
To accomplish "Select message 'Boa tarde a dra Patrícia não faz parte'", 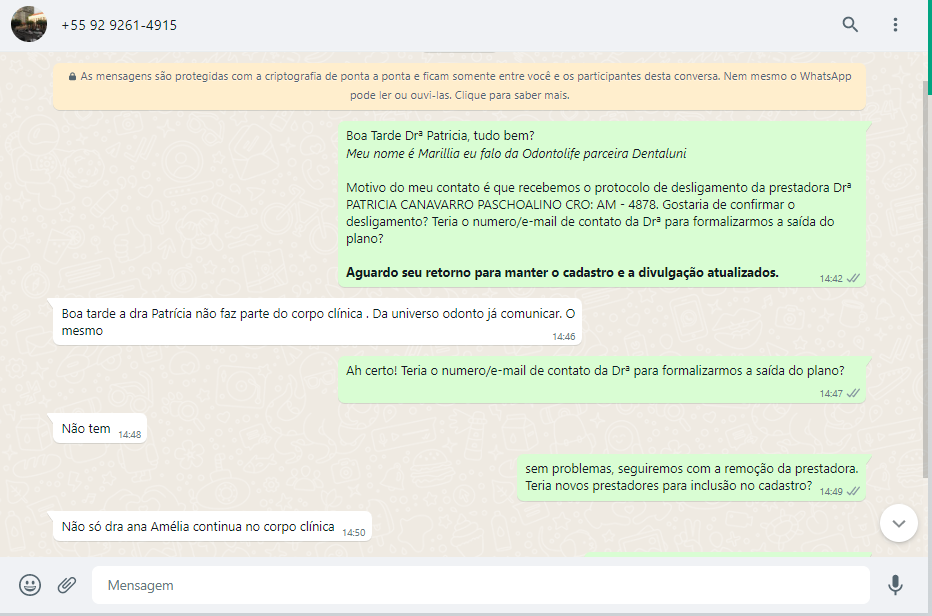I will (x=317, y=322).
